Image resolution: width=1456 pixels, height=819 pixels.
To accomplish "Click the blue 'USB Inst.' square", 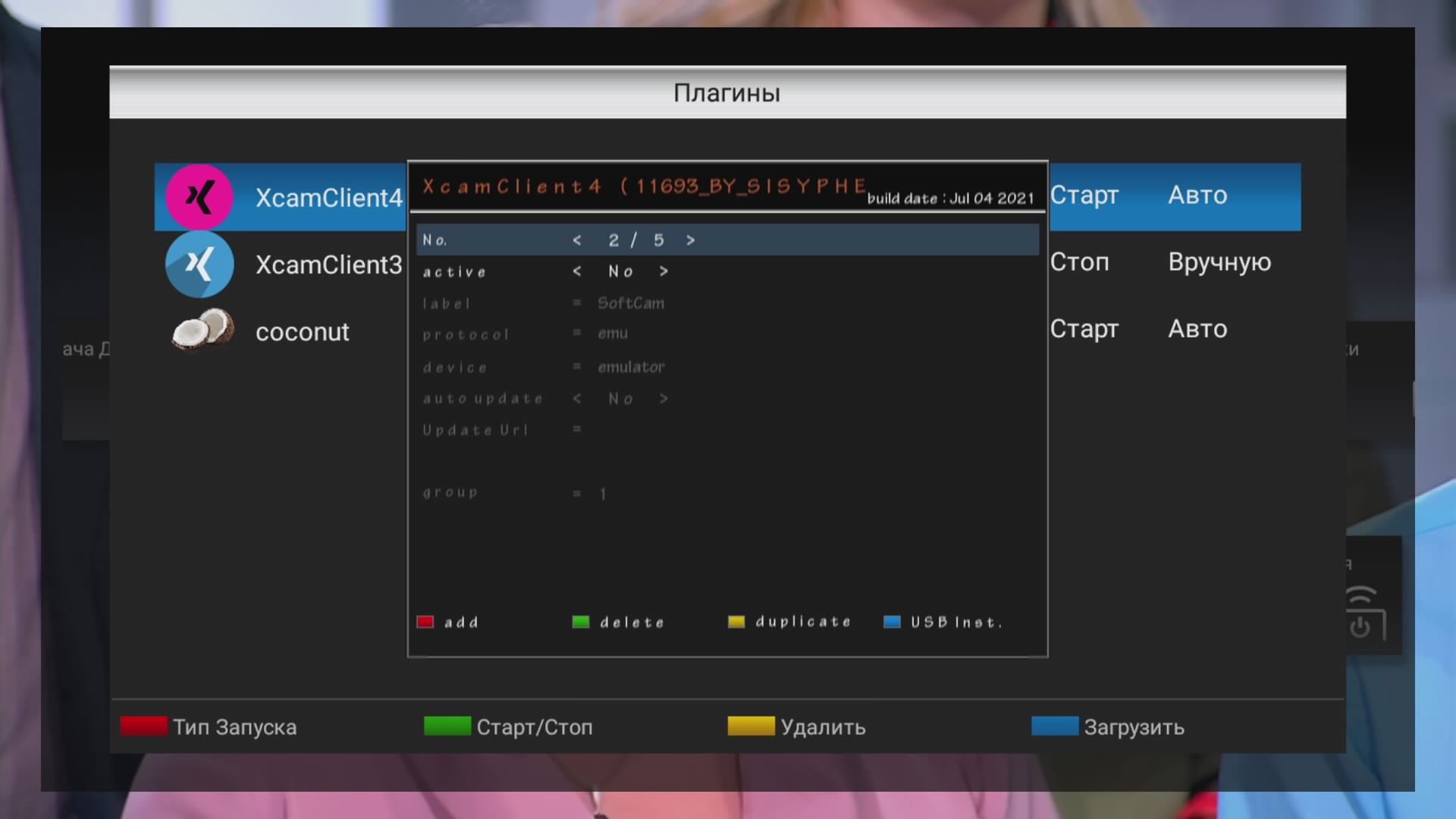I will click(892, 622).
